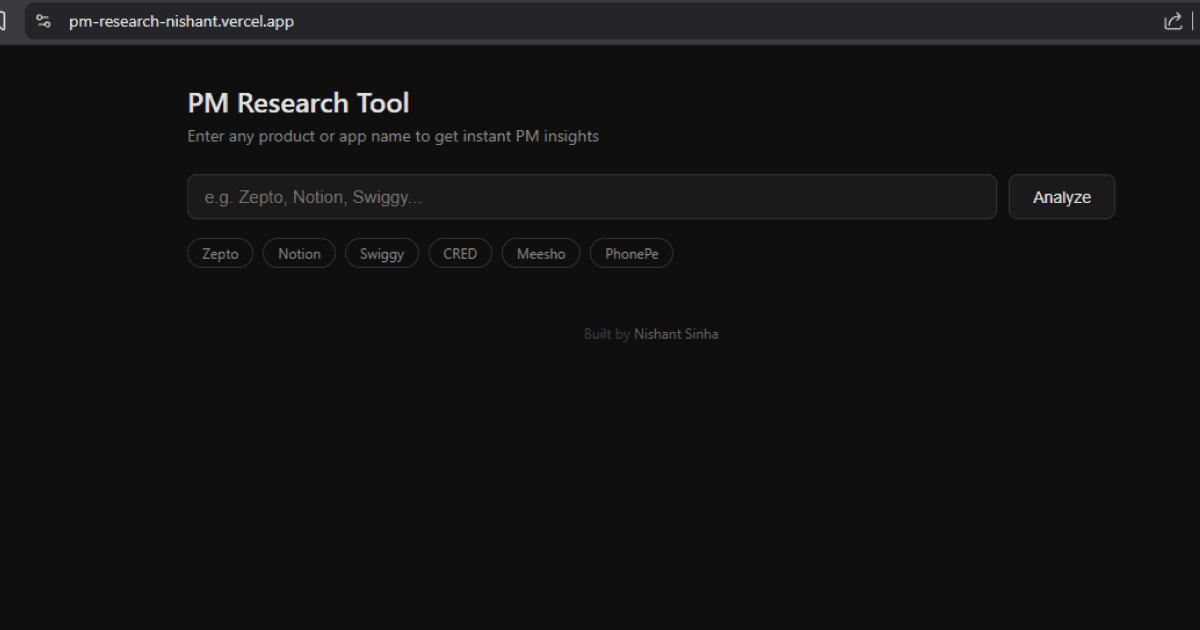This screenshot has width=1200, height=630.
Task: Click the 'Enter any product or app name' subtitle
Action: (393, 136)
